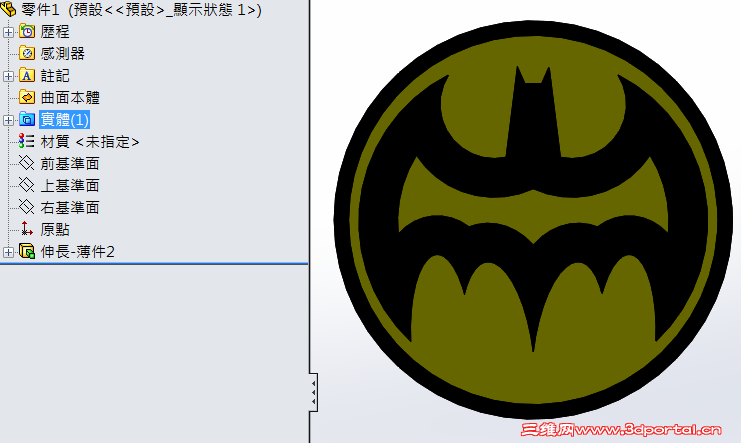Viewport: 741px width, 443px height.
Task: Select the 上基準面 label
Action: (x=70, y=185)
